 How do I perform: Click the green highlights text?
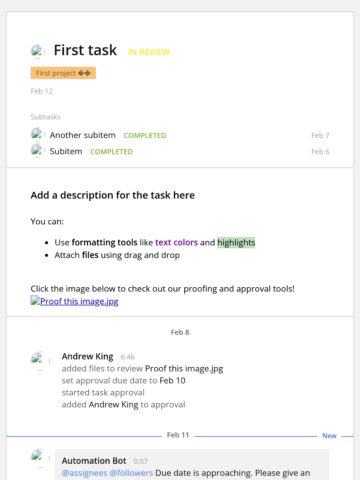tap(236, 242)
